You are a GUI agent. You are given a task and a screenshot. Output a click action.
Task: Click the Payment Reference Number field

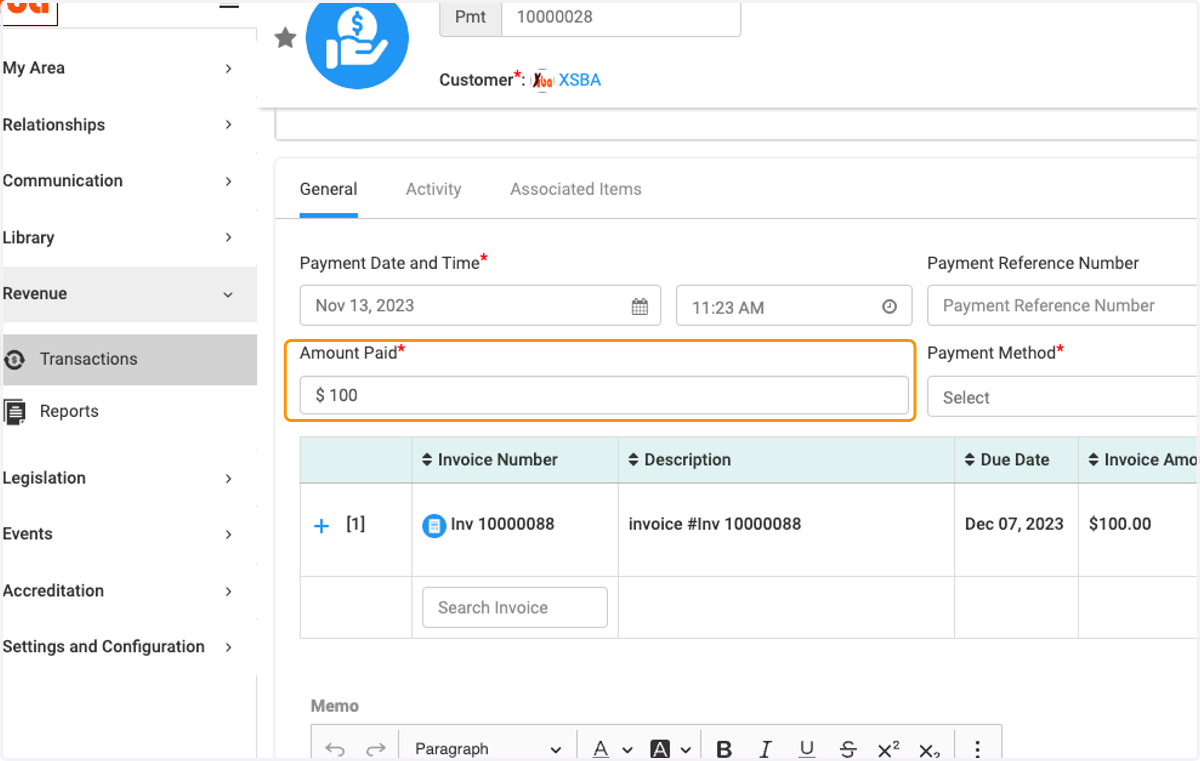[1062, 305]
